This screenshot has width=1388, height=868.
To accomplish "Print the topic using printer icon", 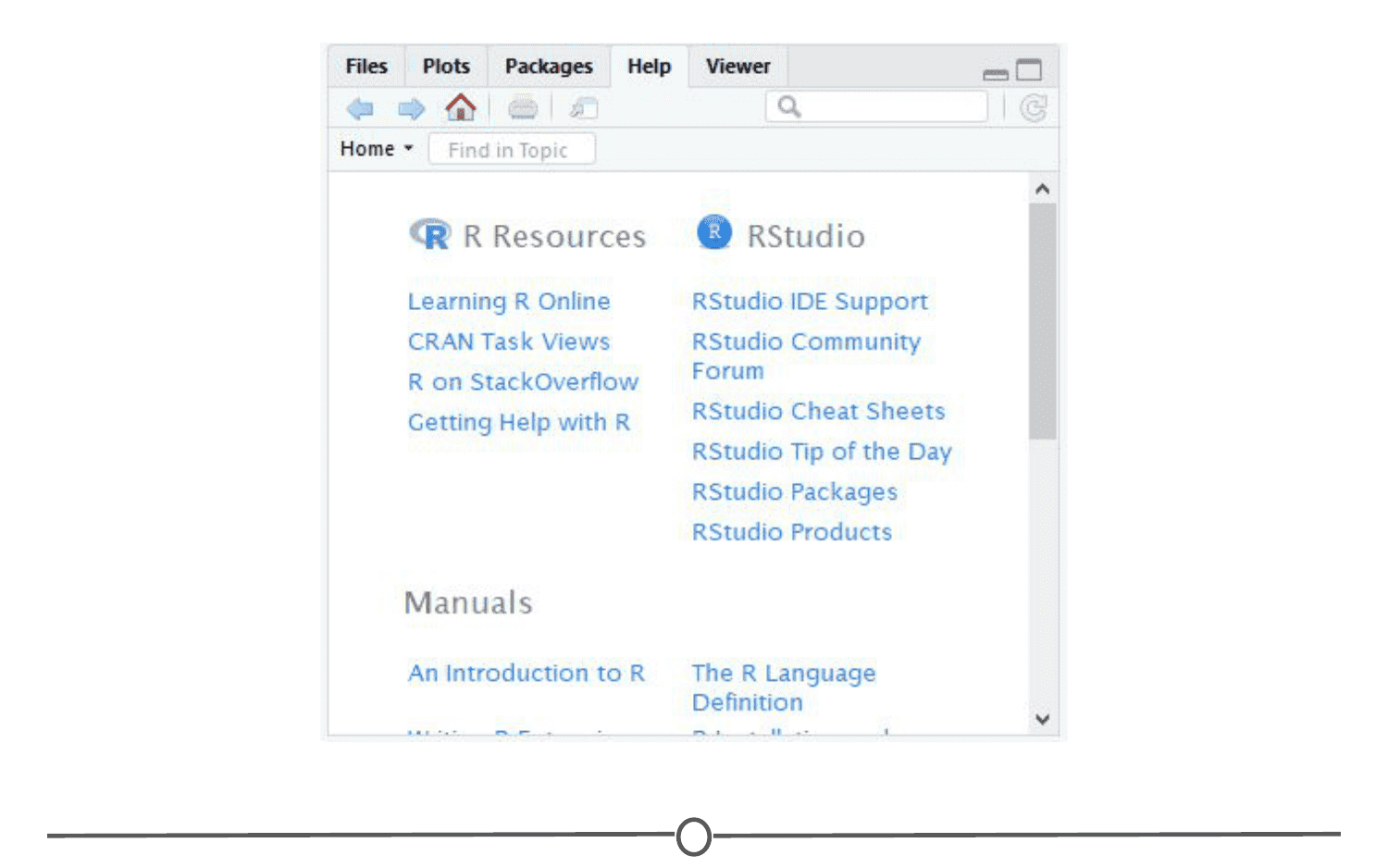I will click(x=523, y=109).
